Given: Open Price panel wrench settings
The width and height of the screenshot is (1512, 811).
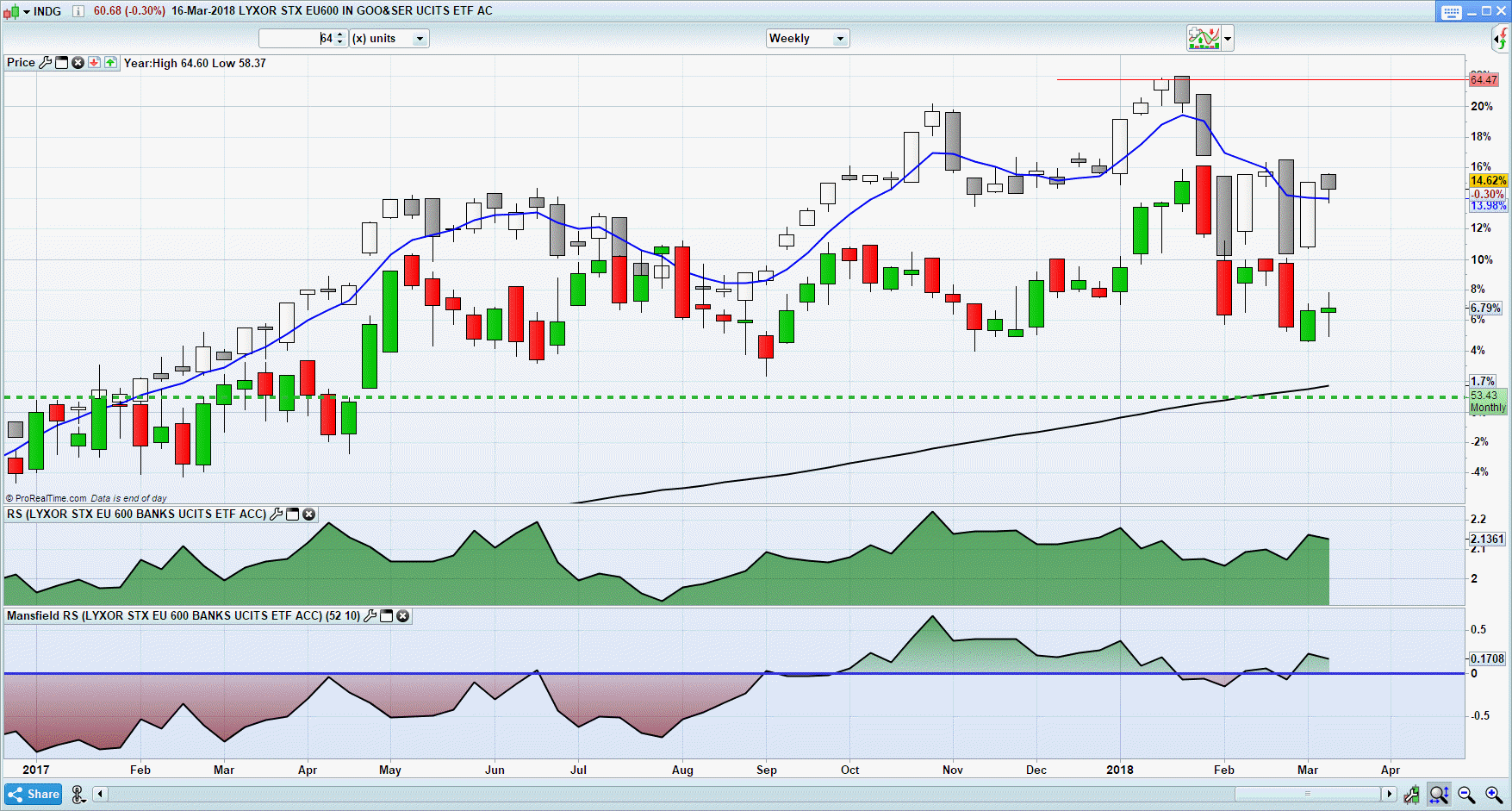Looking at the screenshot, I should [46, 62].
